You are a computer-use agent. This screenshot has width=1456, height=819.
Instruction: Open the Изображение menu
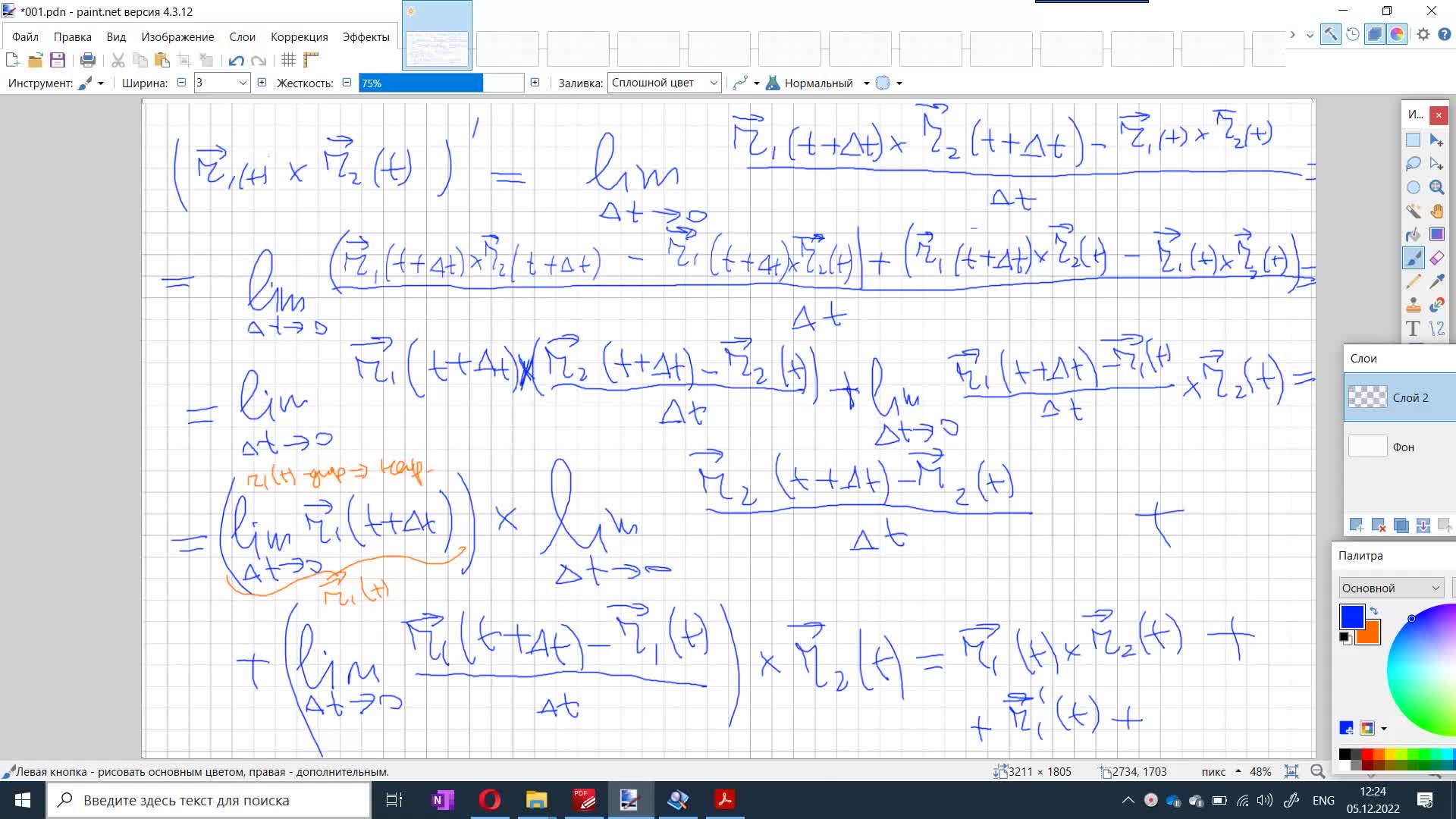[x=177, y=36]
